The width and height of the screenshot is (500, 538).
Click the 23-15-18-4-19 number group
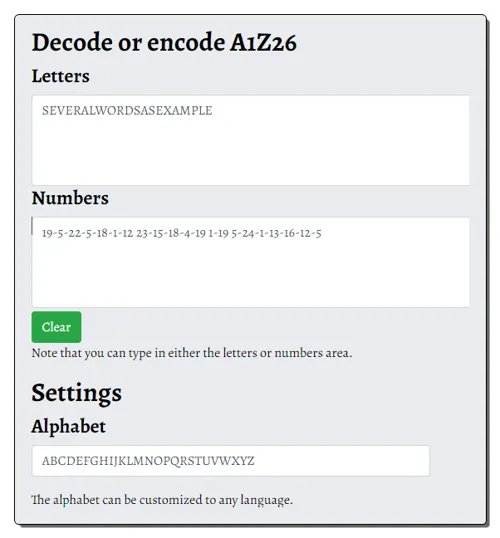(x=171, y=233)
